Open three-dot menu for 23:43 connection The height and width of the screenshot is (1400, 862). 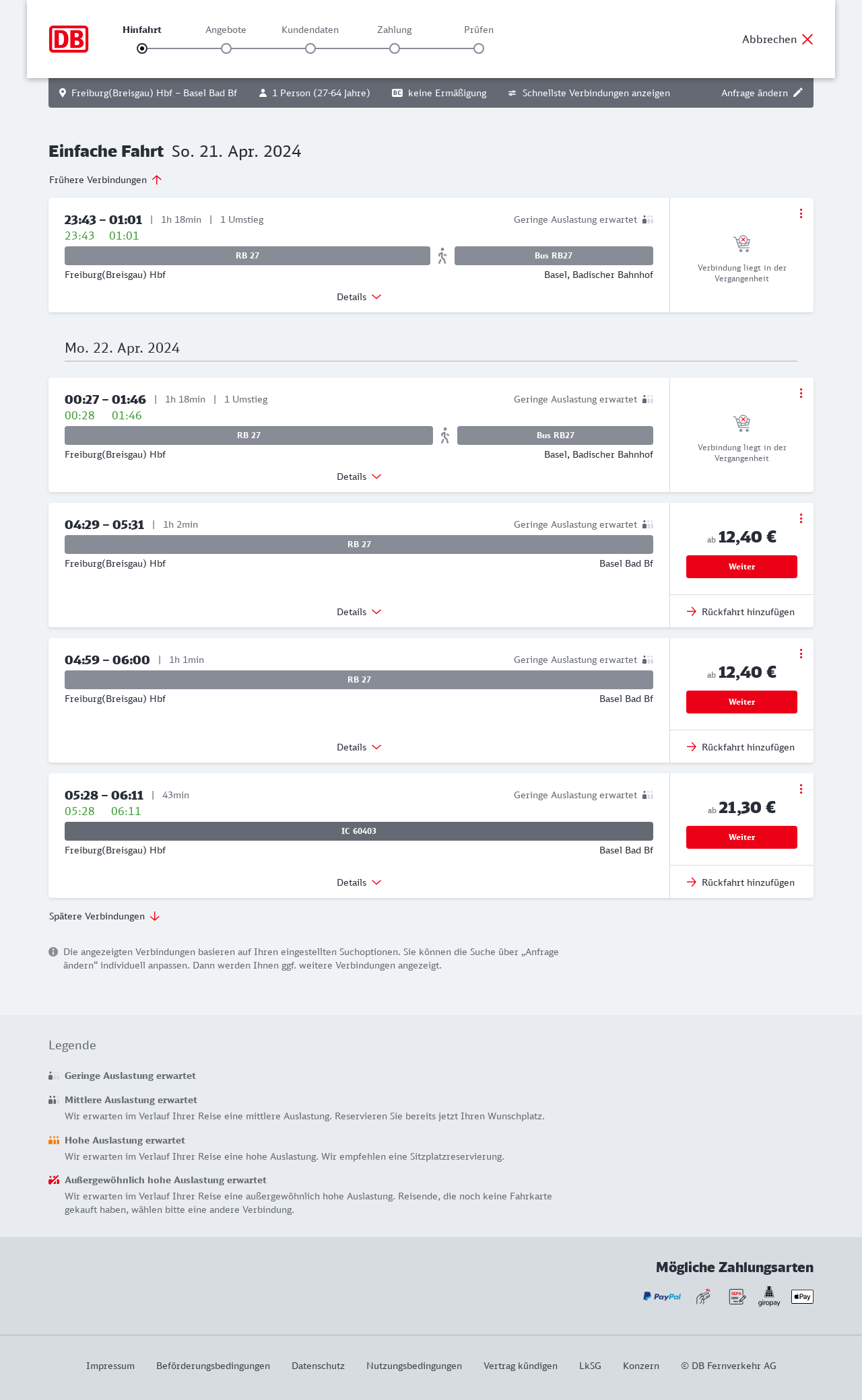(x=801, y=213)
